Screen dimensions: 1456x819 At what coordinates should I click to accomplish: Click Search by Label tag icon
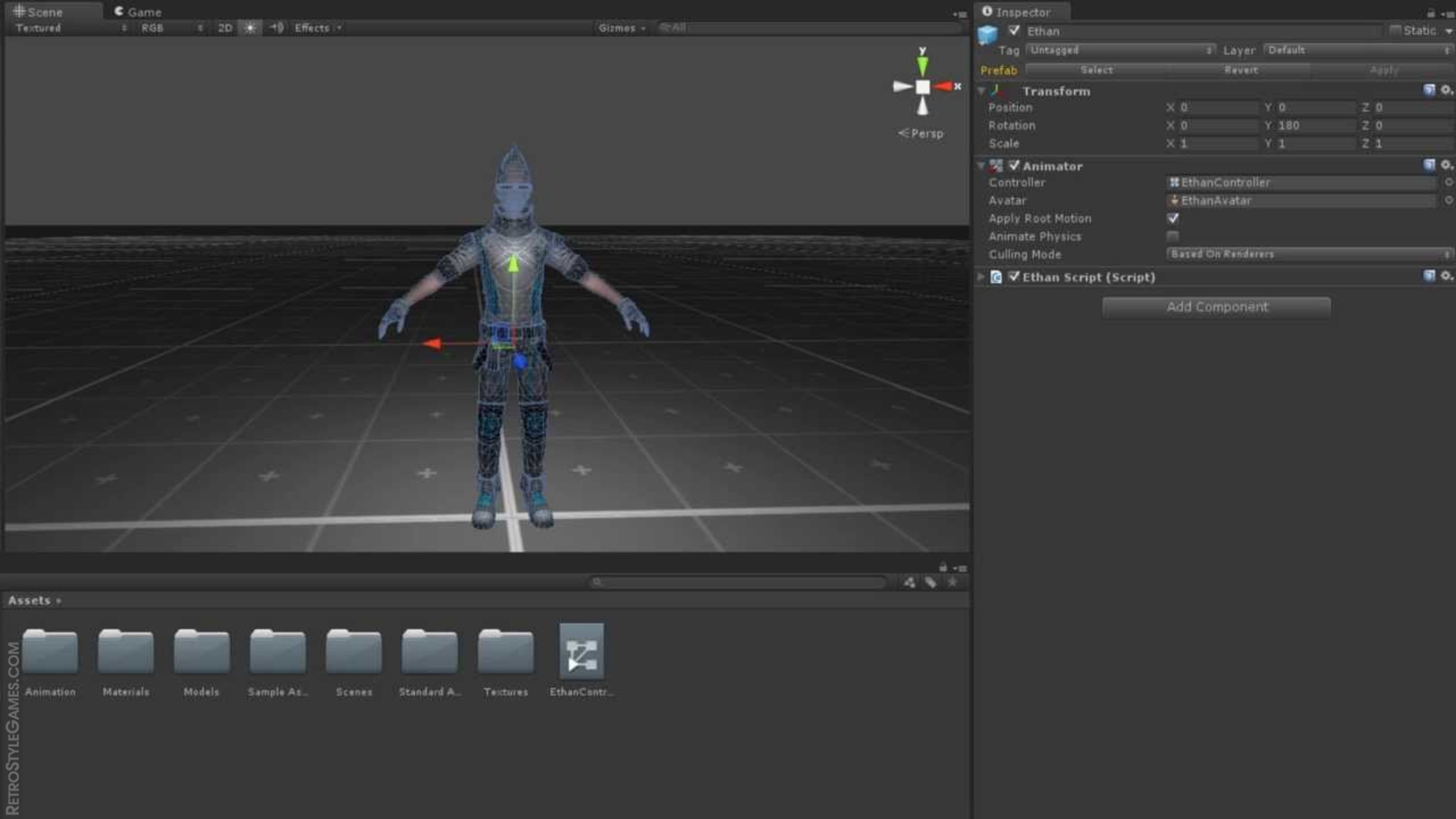click(930, 582)
